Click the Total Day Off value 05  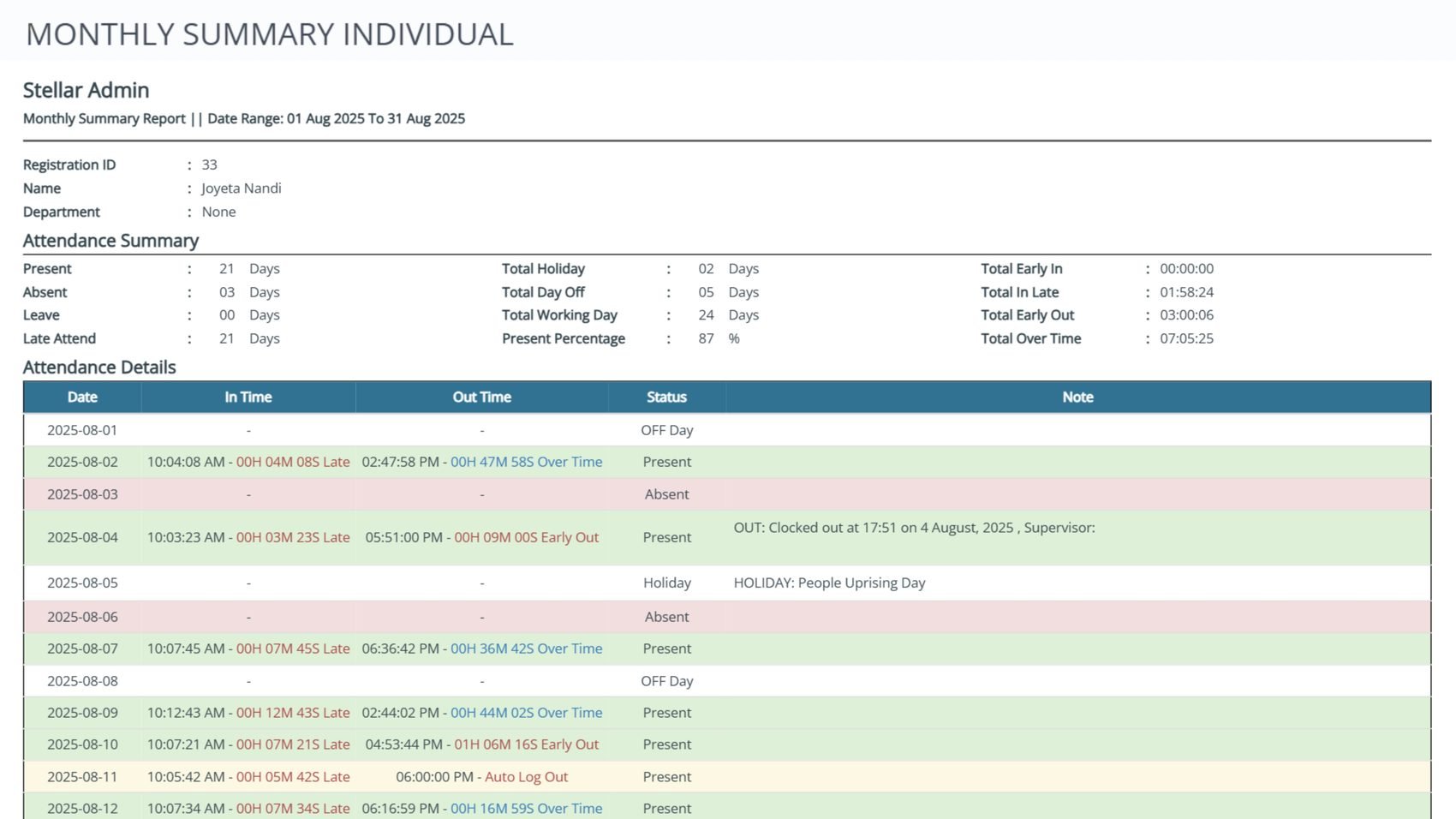click(x=706, y=292)
